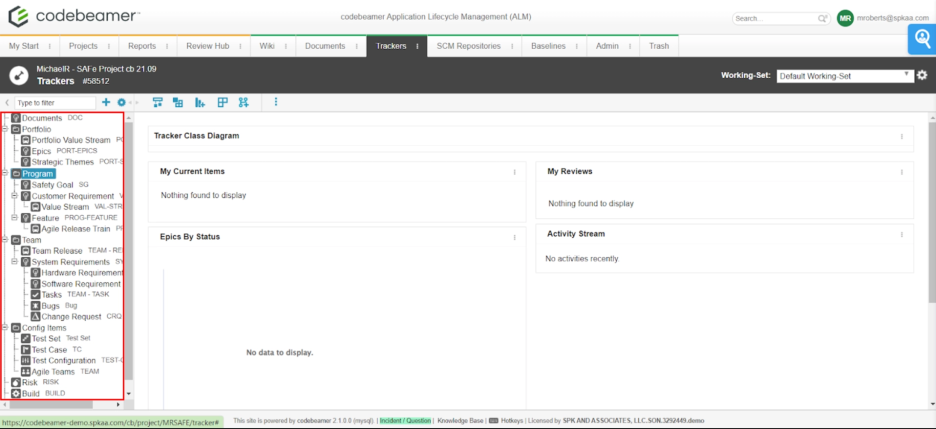Select the Agile Release Train tracker
936x429 pixels.
click(76, 229)
